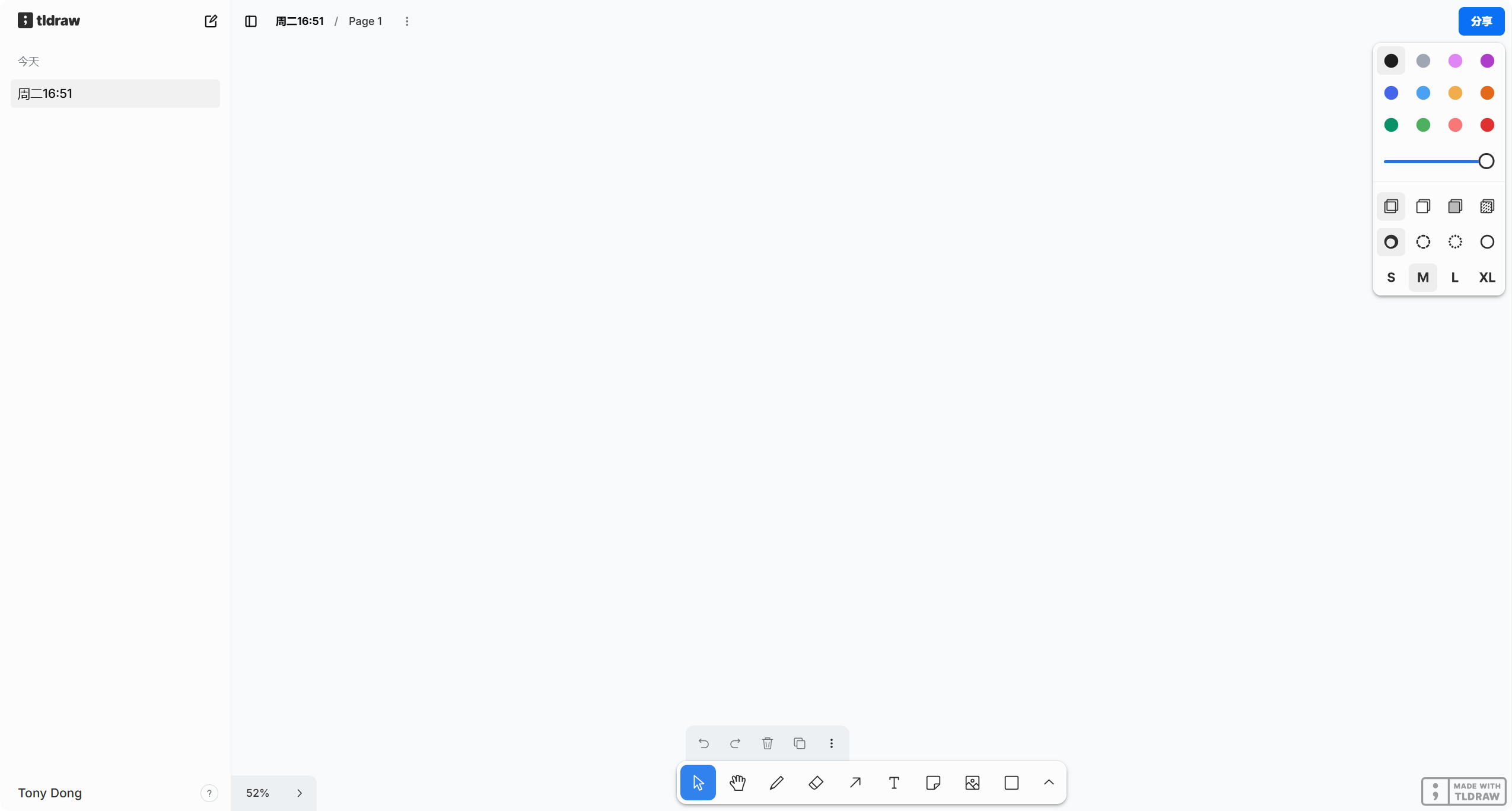
Task: Select the Rectangle shape tool
Action: click(x=1011, y=783)
